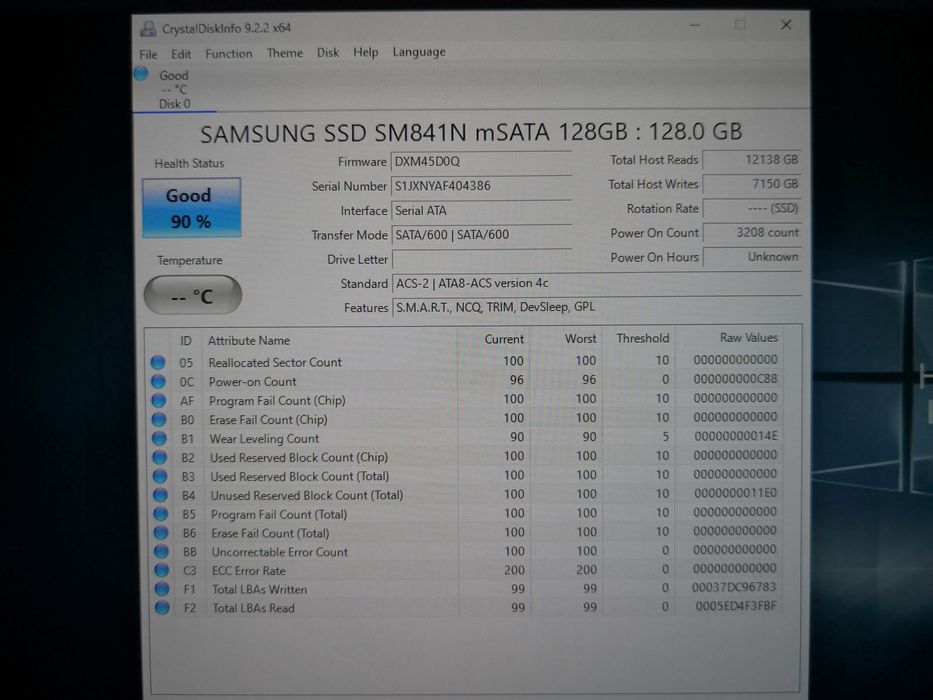Screen dimensions: 933x700
Task: Click Total Host Writes value 7150 GB
Action: click(752, 184)
